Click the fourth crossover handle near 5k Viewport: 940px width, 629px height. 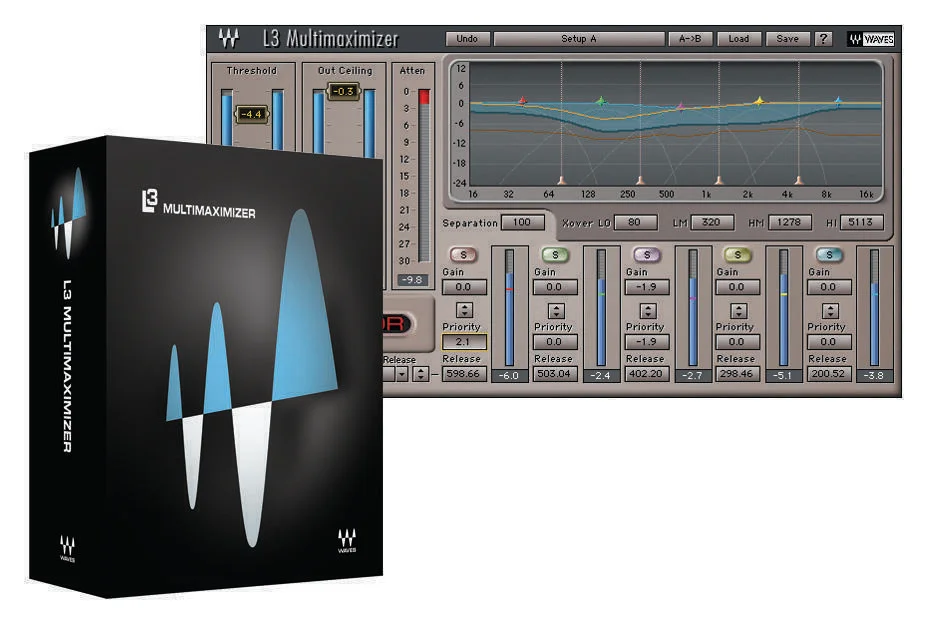click(x=799, y=180)
